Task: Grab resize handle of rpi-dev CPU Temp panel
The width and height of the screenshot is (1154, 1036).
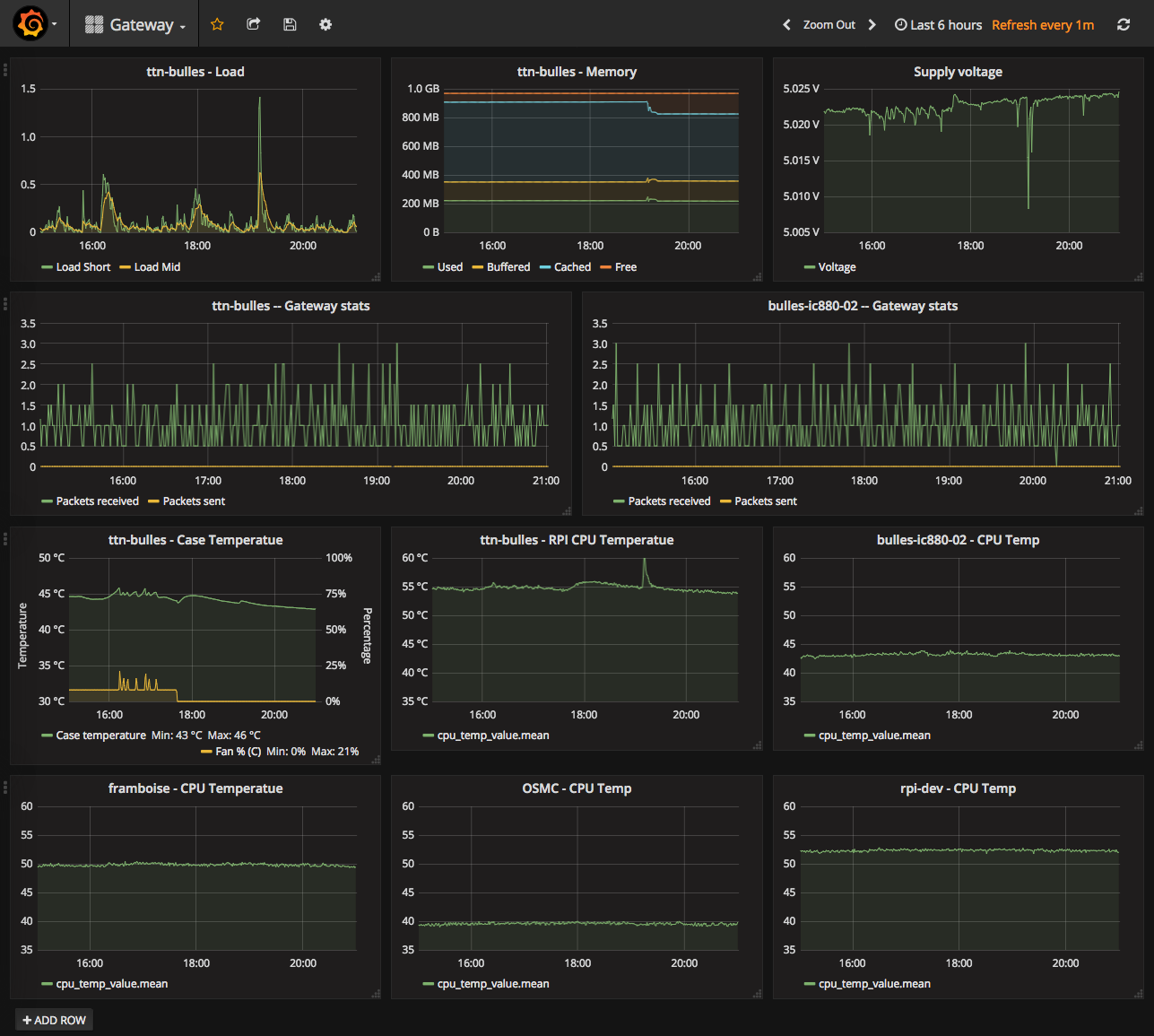Action: click(1139, 994)
